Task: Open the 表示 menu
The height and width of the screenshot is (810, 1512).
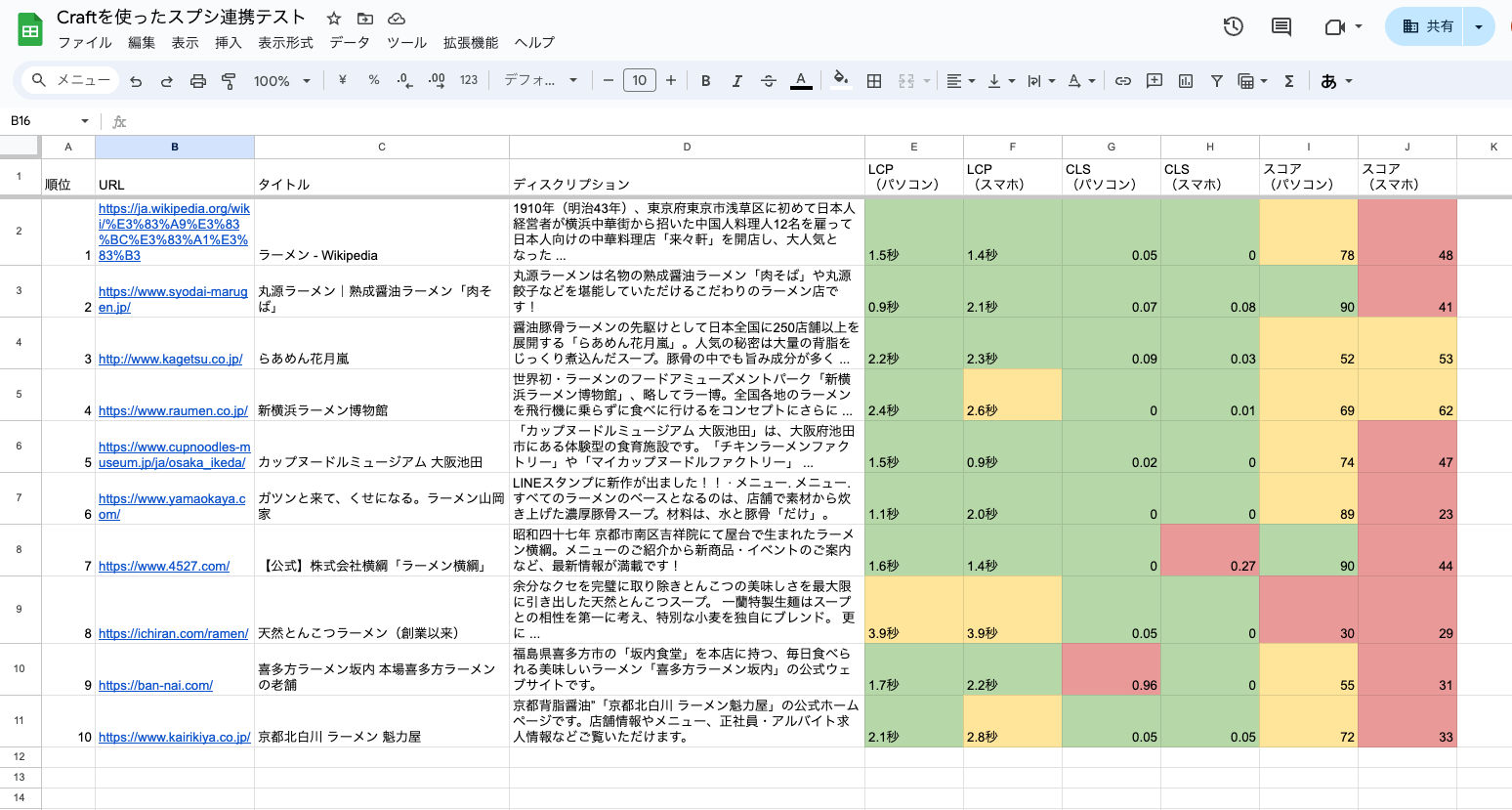Action: click(x=185, y=43)
